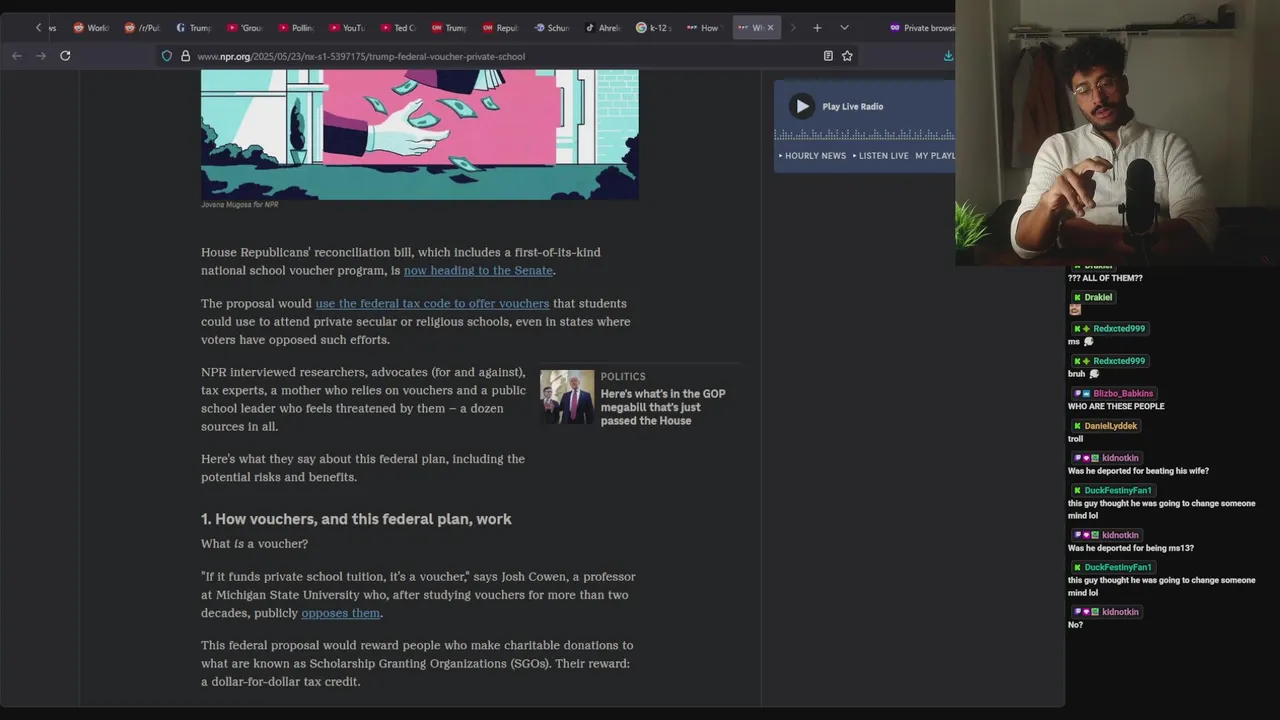Click chat message 'No?' from kidnotkin
The image size is (1280, 720).
[x=1075, y=625]
